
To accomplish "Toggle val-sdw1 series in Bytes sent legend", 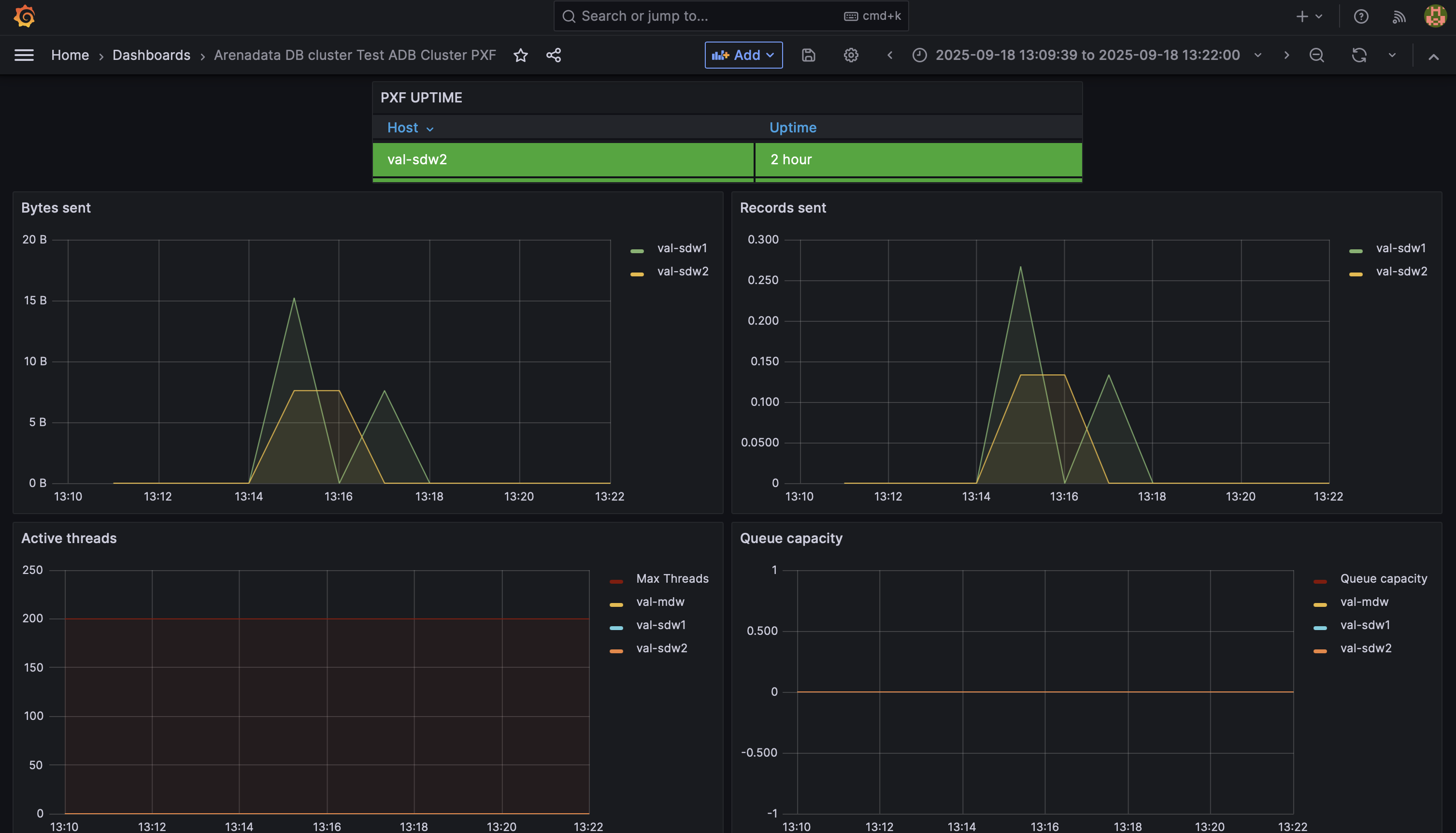I will point(682,248).
